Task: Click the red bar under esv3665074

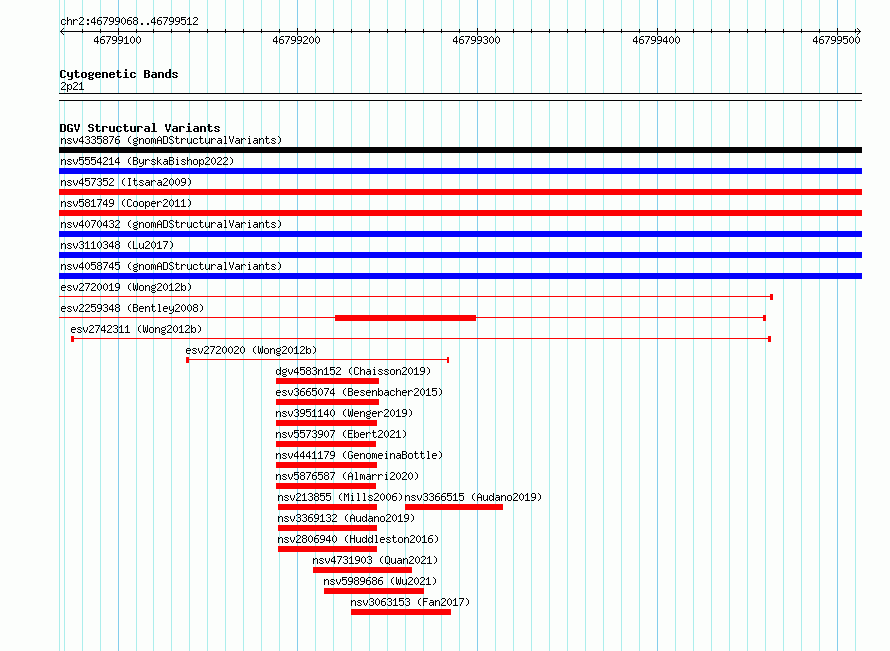Action: tap(327, 402)
